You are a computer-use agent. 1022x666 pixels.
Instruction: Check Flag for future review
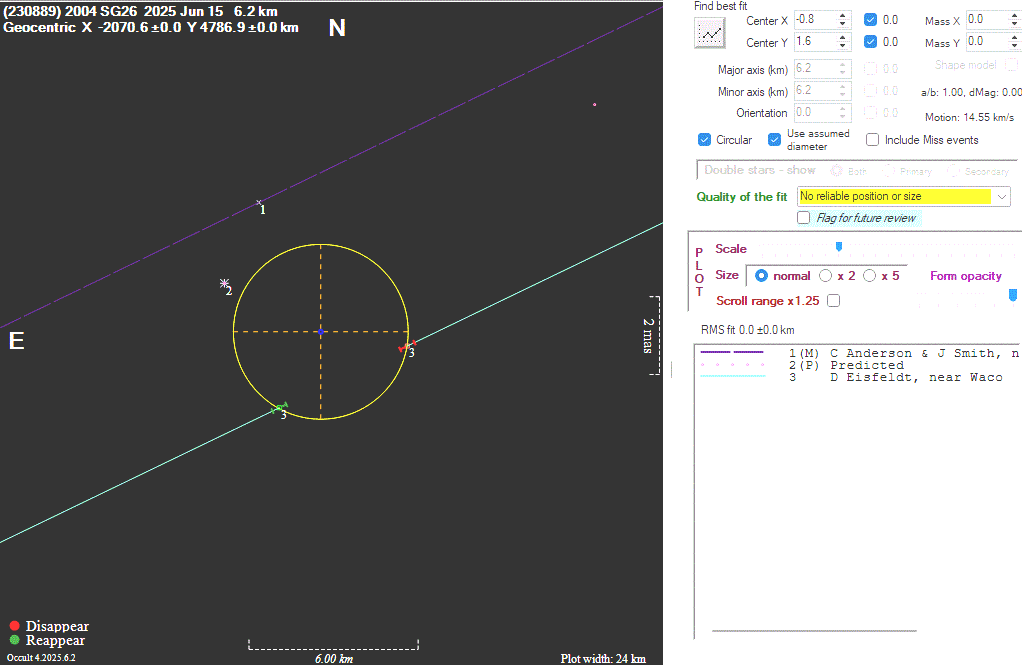click(x=804, y=218)
